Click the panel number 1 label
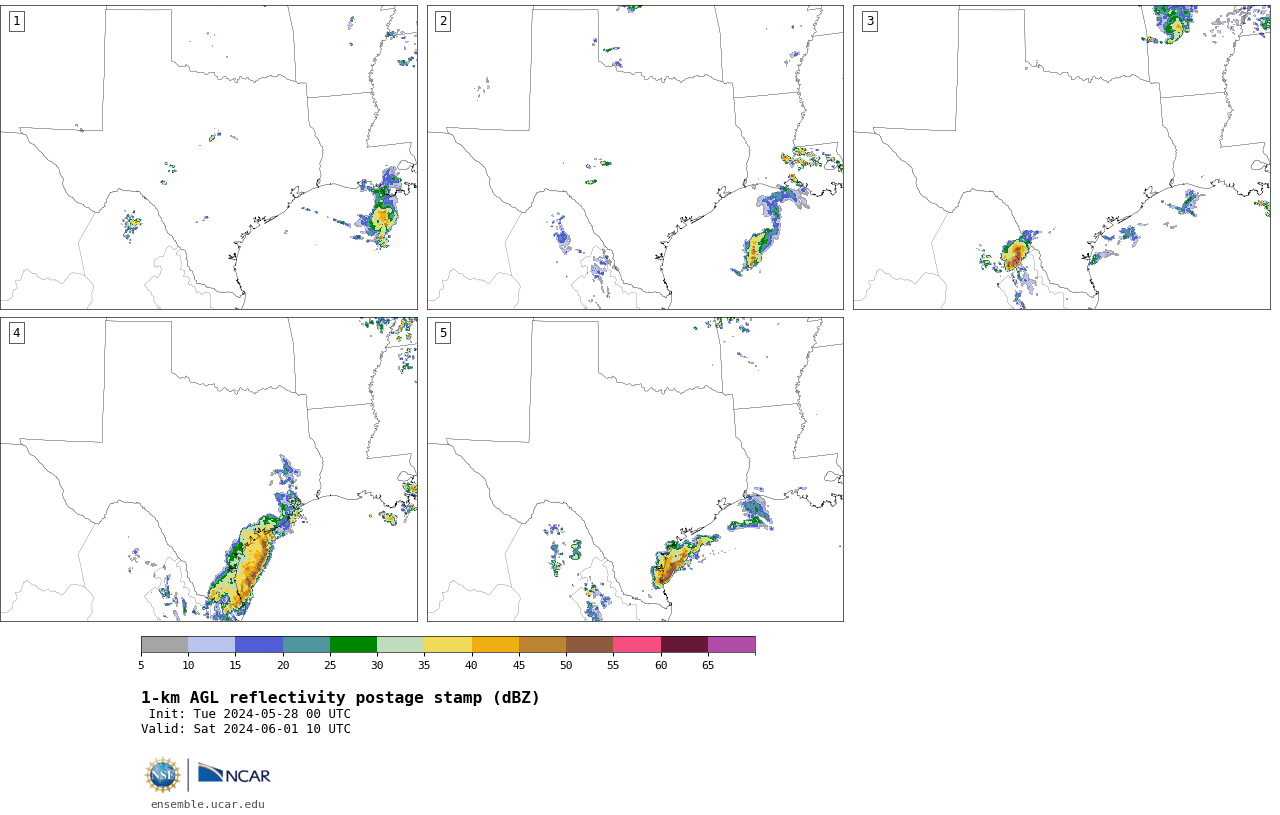The width and height of the screenshot is (1280, 815). click(16, 21)
